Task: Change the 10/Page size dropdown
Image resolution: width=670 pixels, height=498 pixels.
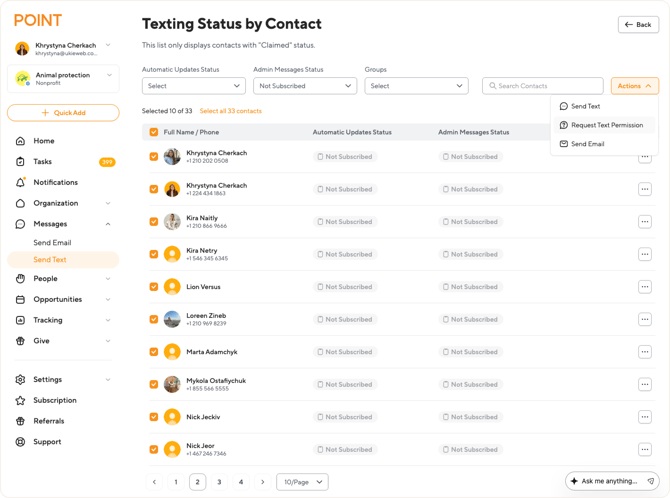Action: click(302, 482)
